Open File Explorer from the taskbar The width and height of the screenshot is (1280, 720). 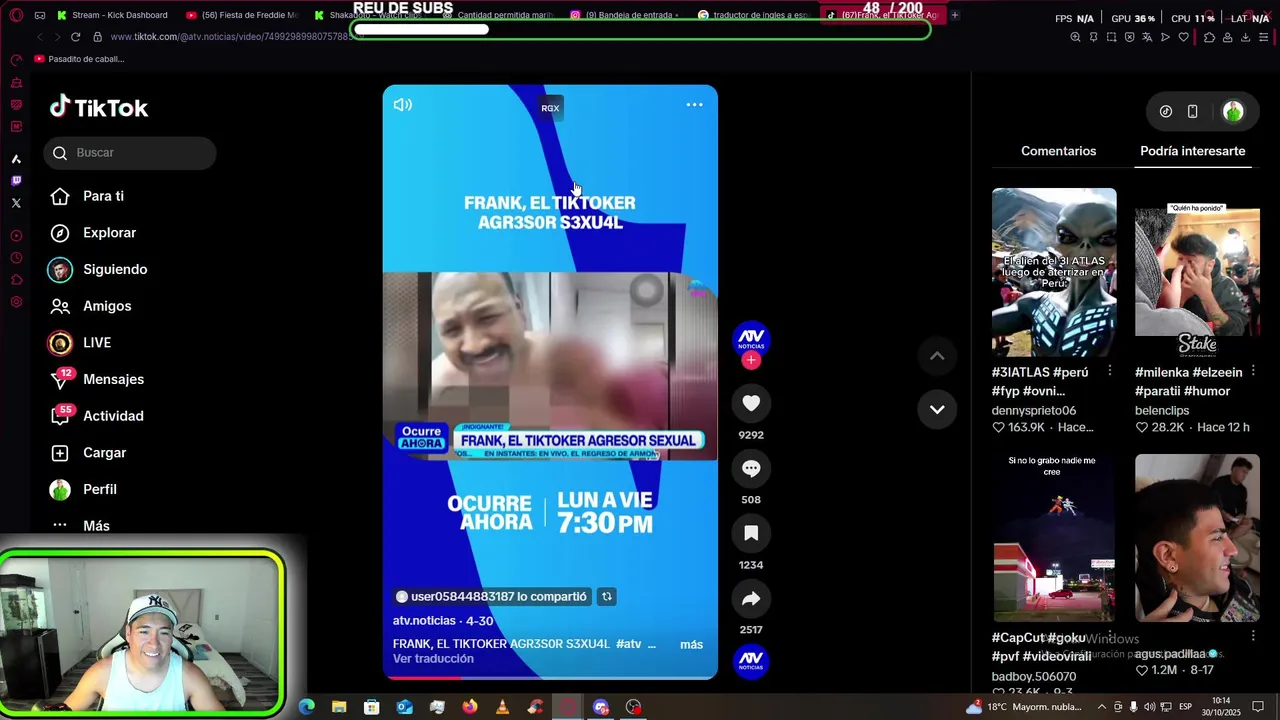(339, 707)
